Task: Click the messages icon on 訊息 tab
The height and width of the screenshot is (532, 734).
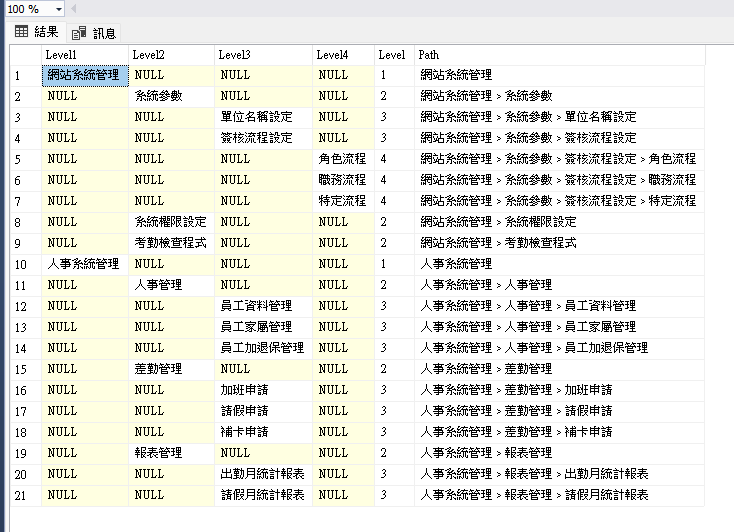Action: point(79,33)
